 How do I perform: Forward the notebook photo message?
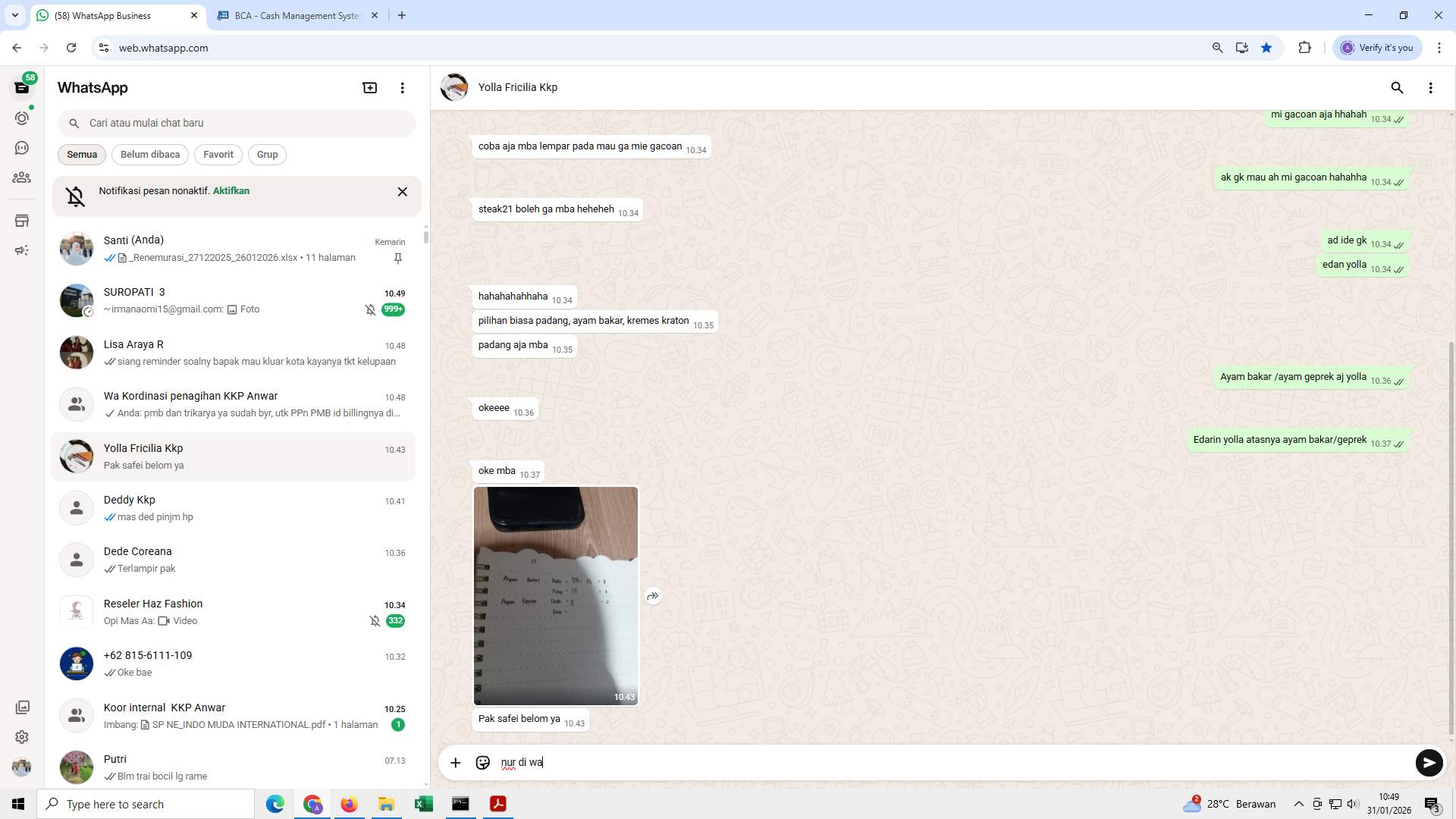click(x=653, y=596)
